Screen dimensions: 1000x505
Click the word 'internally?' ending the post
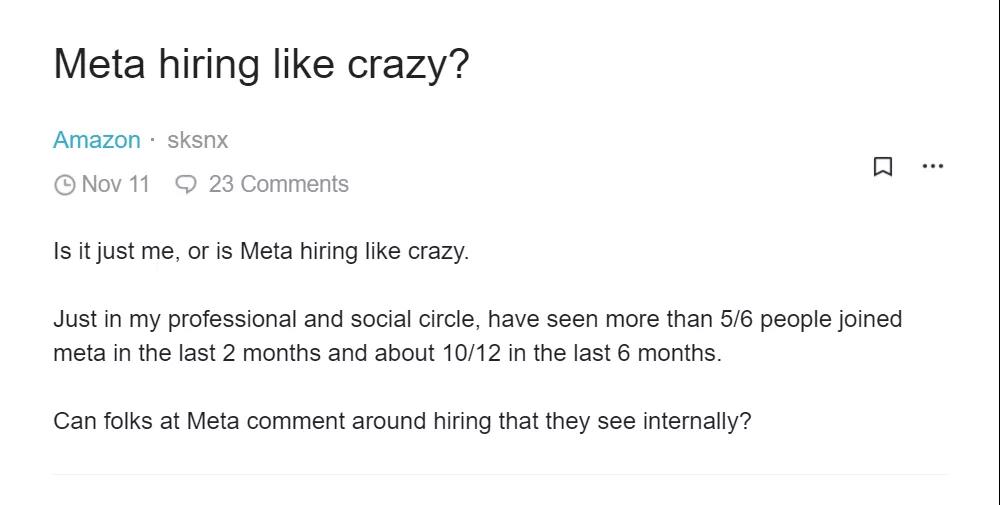697,421
